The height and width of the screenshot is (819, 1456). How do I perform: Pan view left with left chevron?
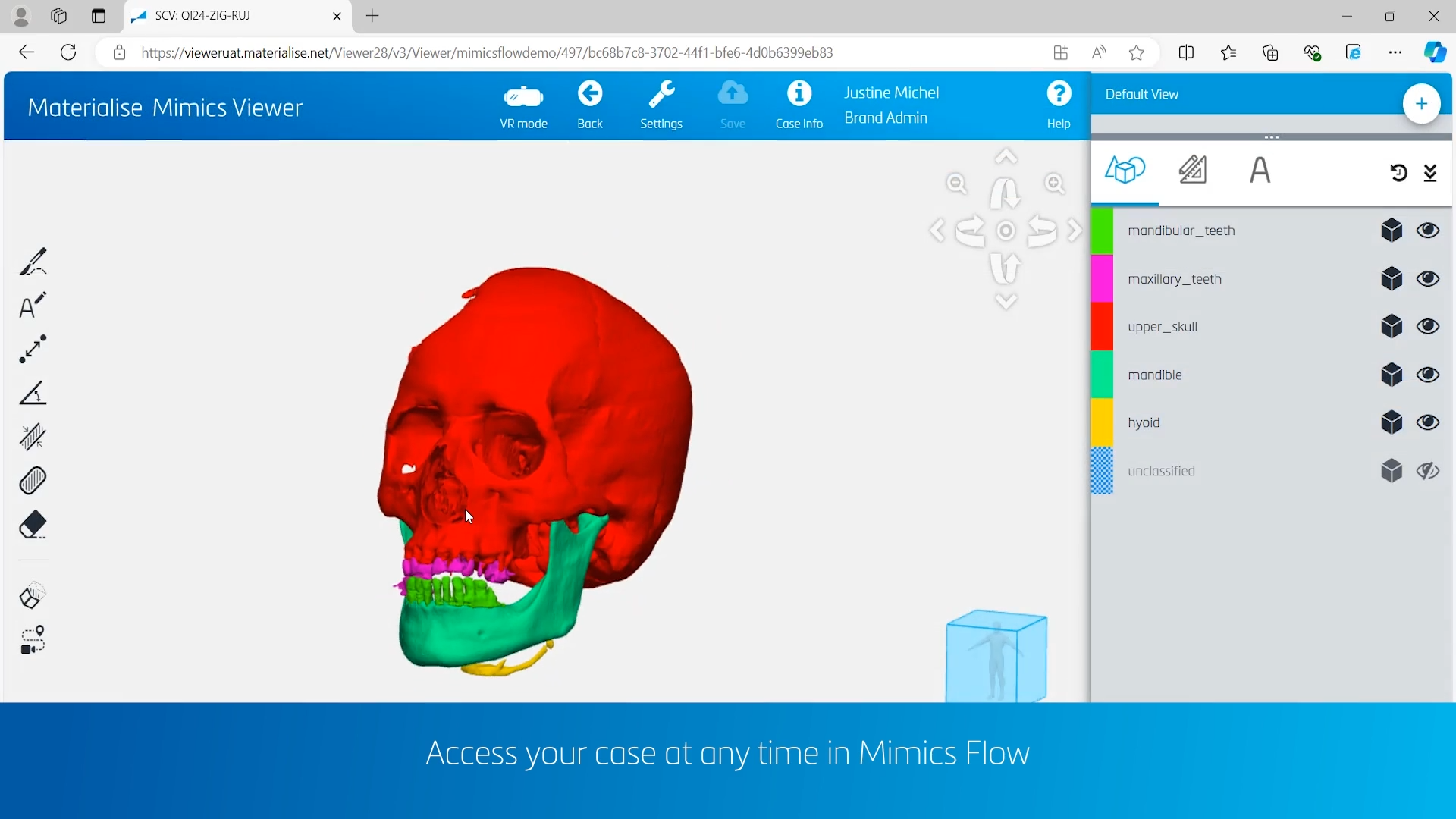pos(937,231)
